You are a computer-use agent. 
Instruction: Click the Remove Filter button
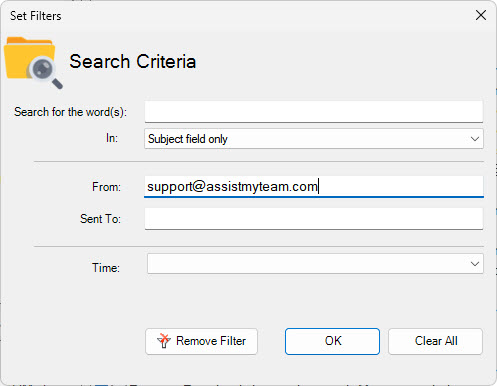click(x=201, y=341)
